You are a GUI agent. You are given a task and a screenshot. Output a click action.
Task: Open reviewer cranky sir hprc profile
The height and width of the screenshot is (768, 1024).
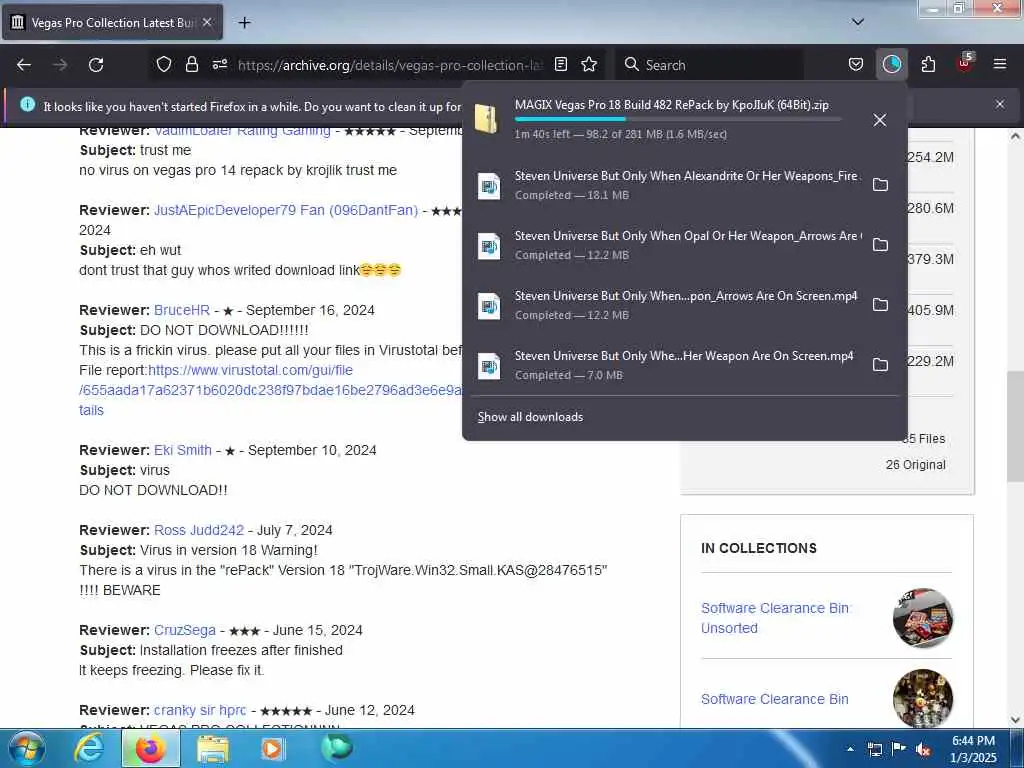pos(200,710)
